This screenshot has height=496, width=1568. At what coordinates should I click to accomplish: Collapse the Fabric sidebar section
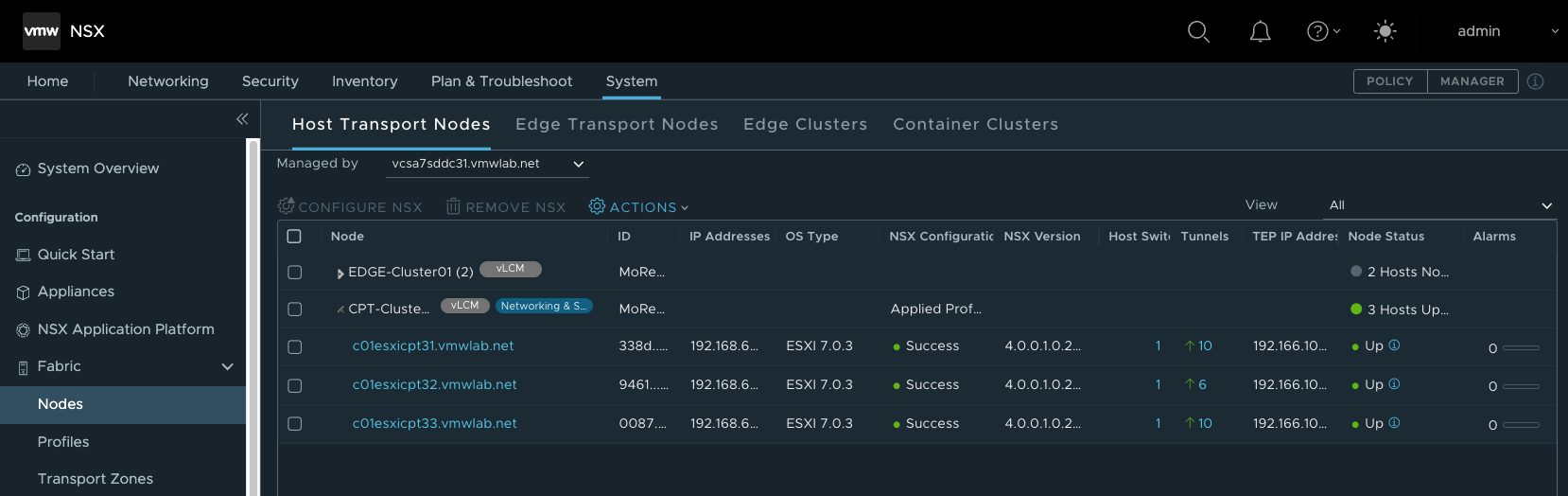pos(227,366)
